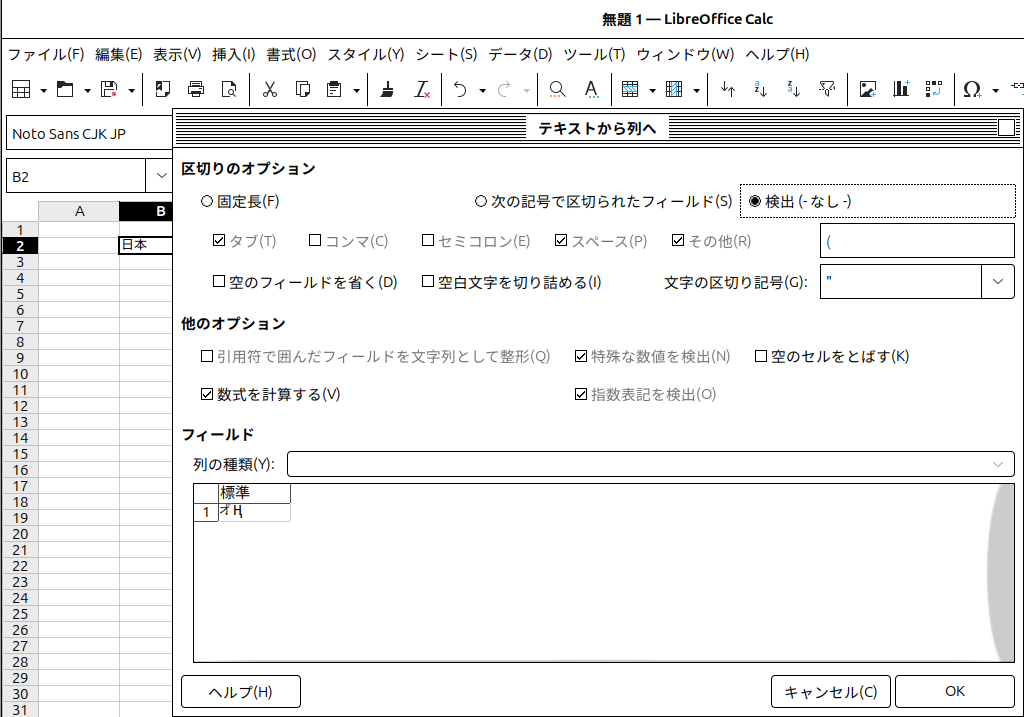
Task: Click the insert rows icon
Action: (630, 89)
